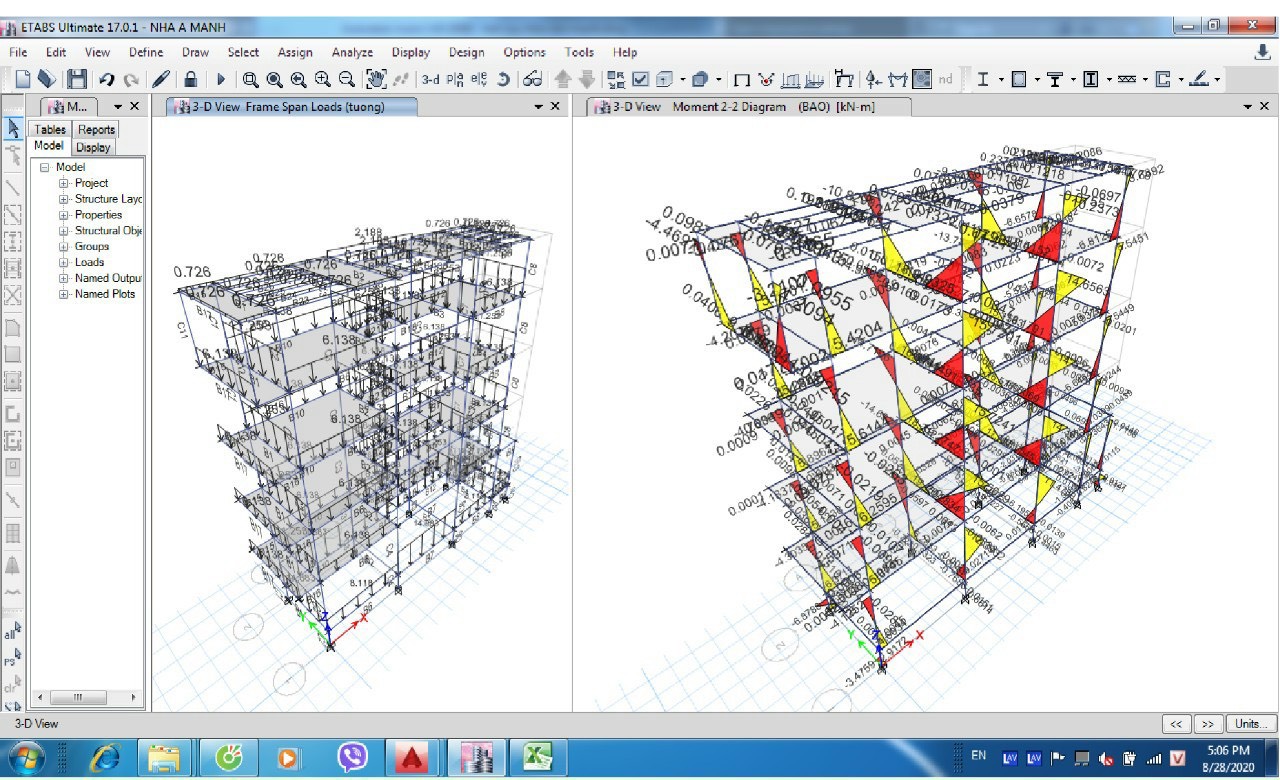
Task: Click the Undo arrow icon
Action: (x=107, y=79)
